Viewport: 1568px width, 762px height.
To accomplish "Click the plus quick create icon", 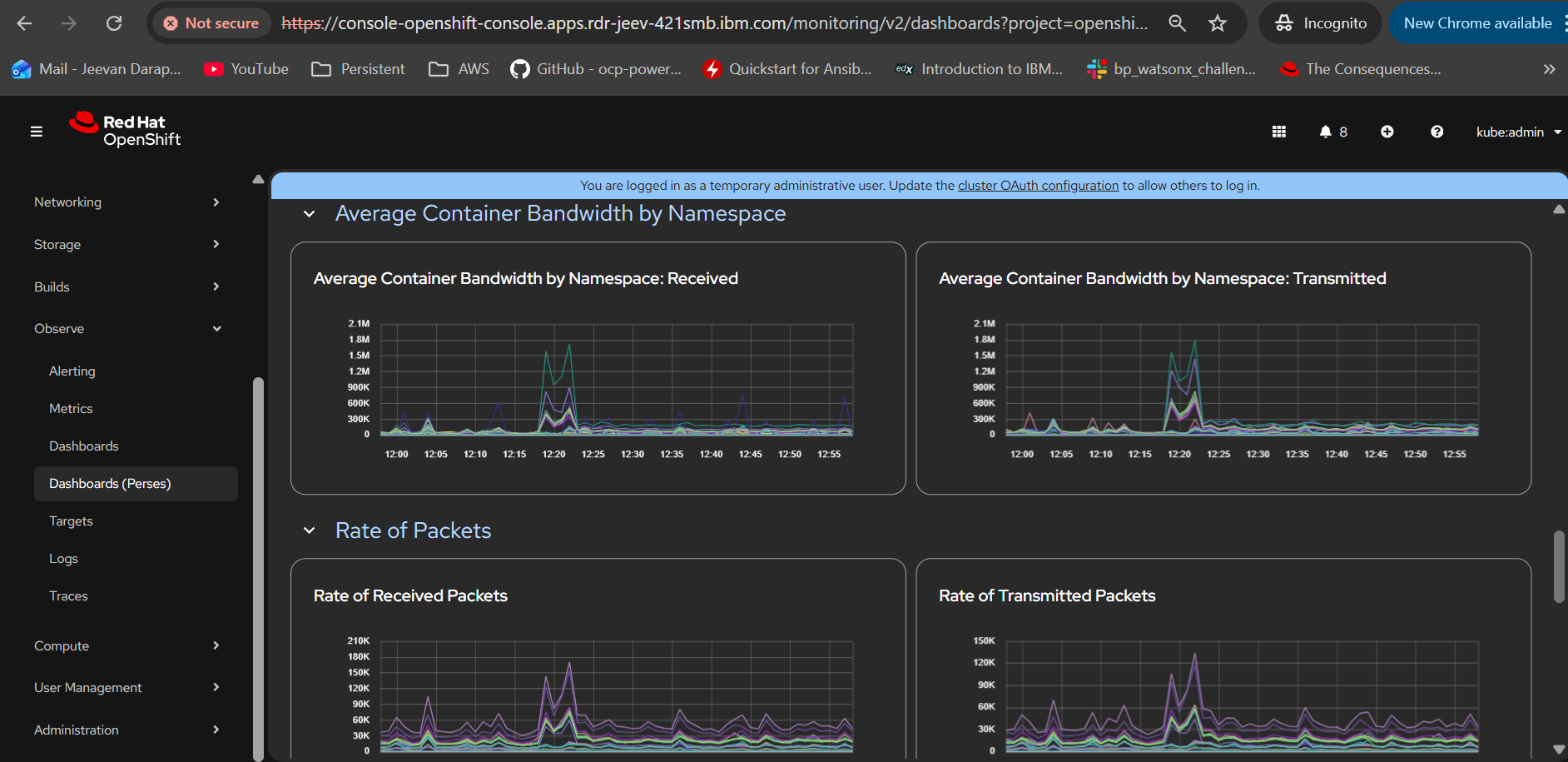I will click(1387, 132).
